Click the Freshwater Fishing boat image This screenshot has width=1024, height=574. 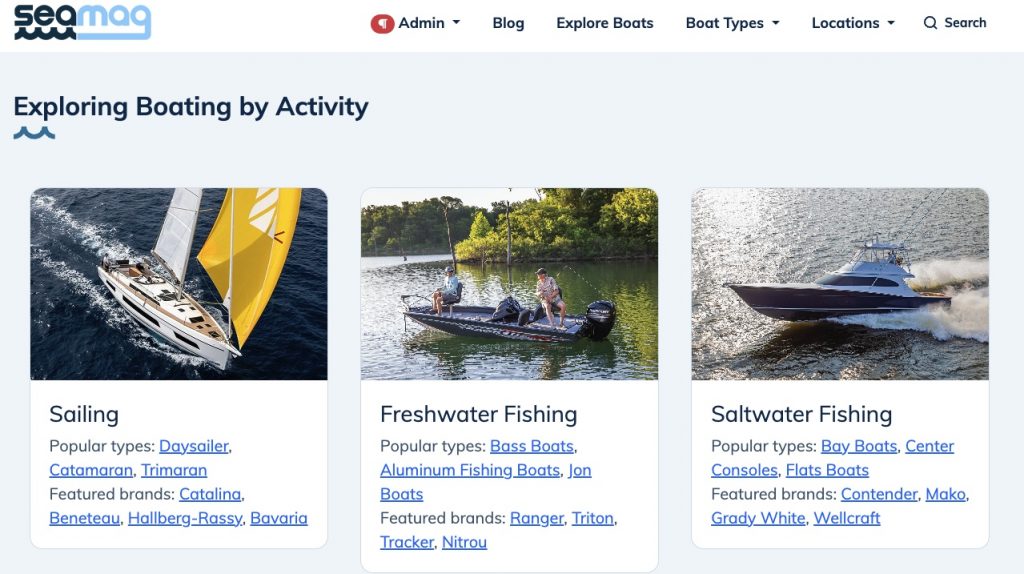509,284
